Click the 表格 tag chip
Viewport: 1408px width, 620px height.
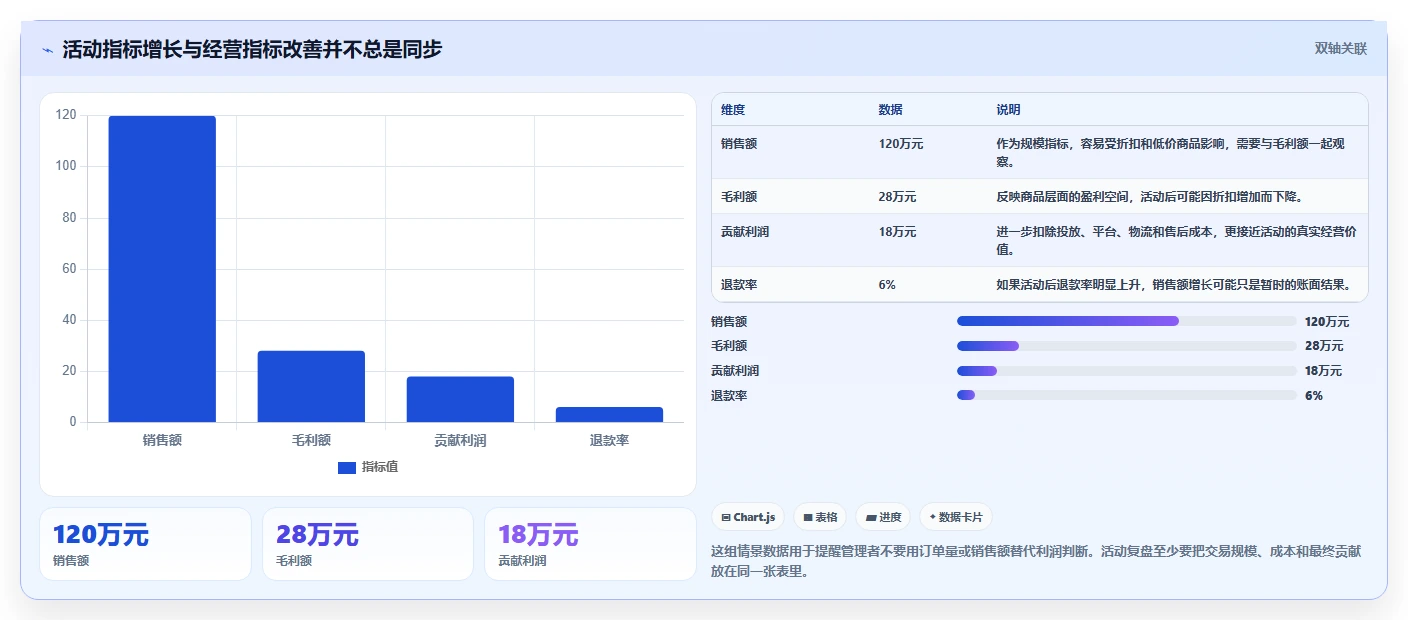coord(820,517)
